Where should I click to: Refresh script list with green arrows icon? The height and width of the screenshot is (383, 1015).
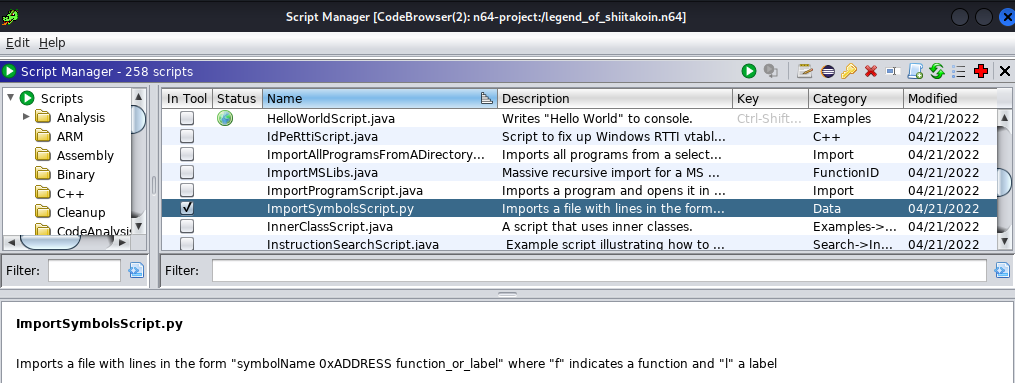click(x=936, y=71)
